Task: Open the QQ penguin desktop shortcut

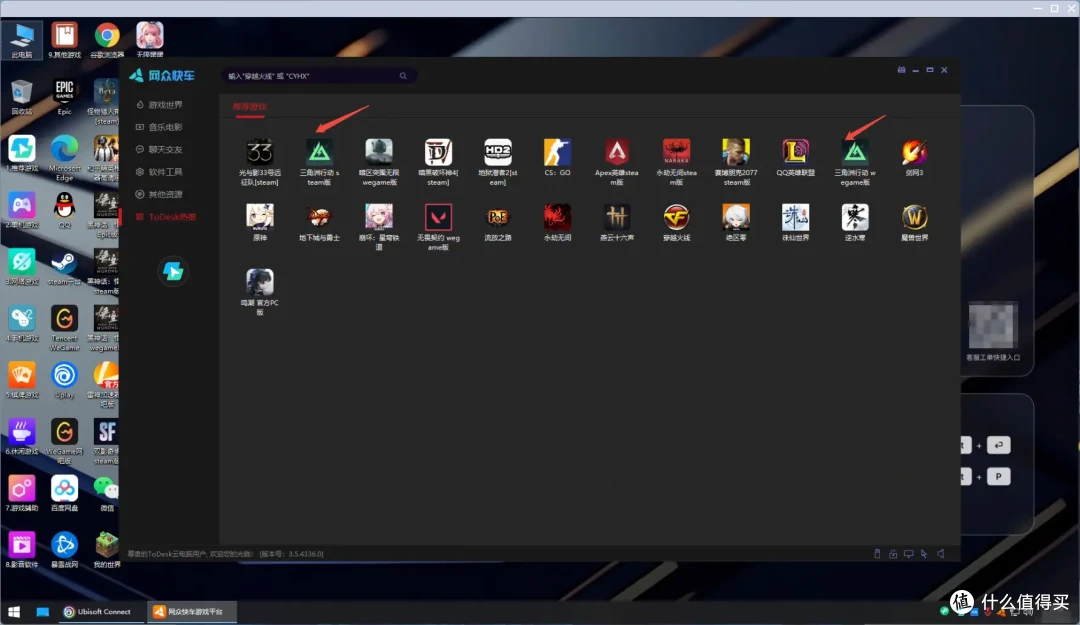Action: pyautogui.click(x=64, y=209)
